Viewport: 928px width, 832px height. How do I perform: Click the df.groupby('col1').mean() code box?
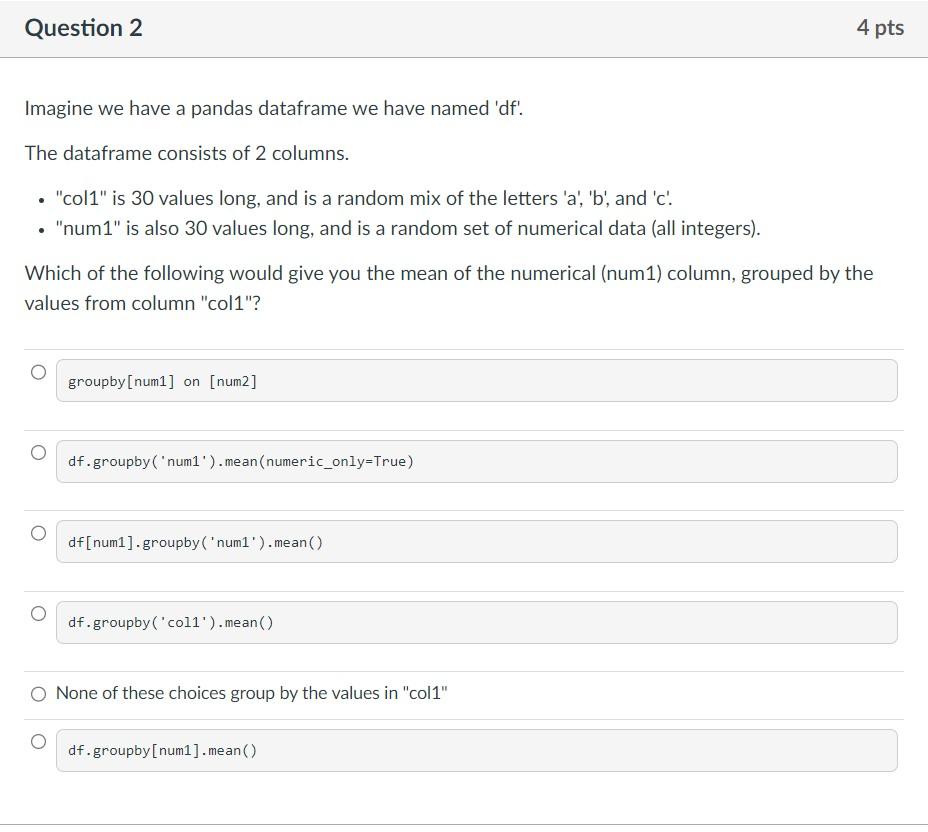click(x=476, y=623)
